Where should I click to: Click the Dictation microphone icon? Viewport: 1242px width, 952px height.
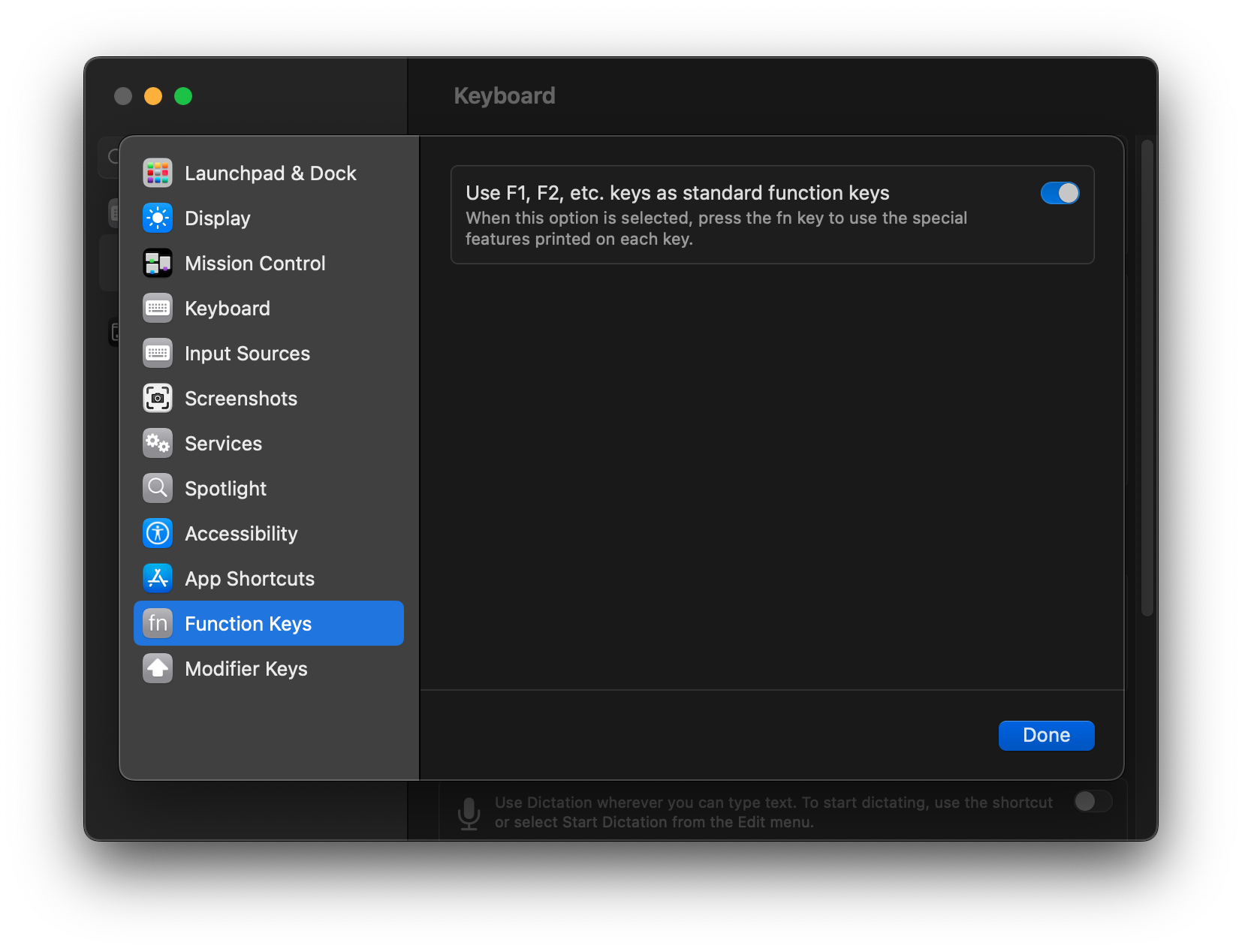pos(469,814)
